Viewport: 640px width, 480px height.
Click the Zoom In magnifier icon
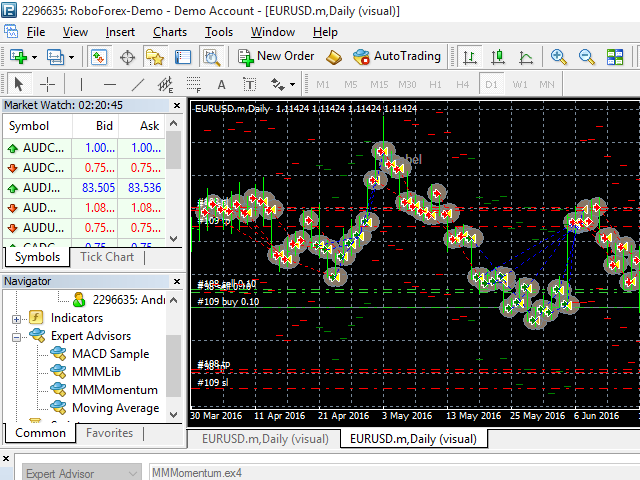point(558,57)
